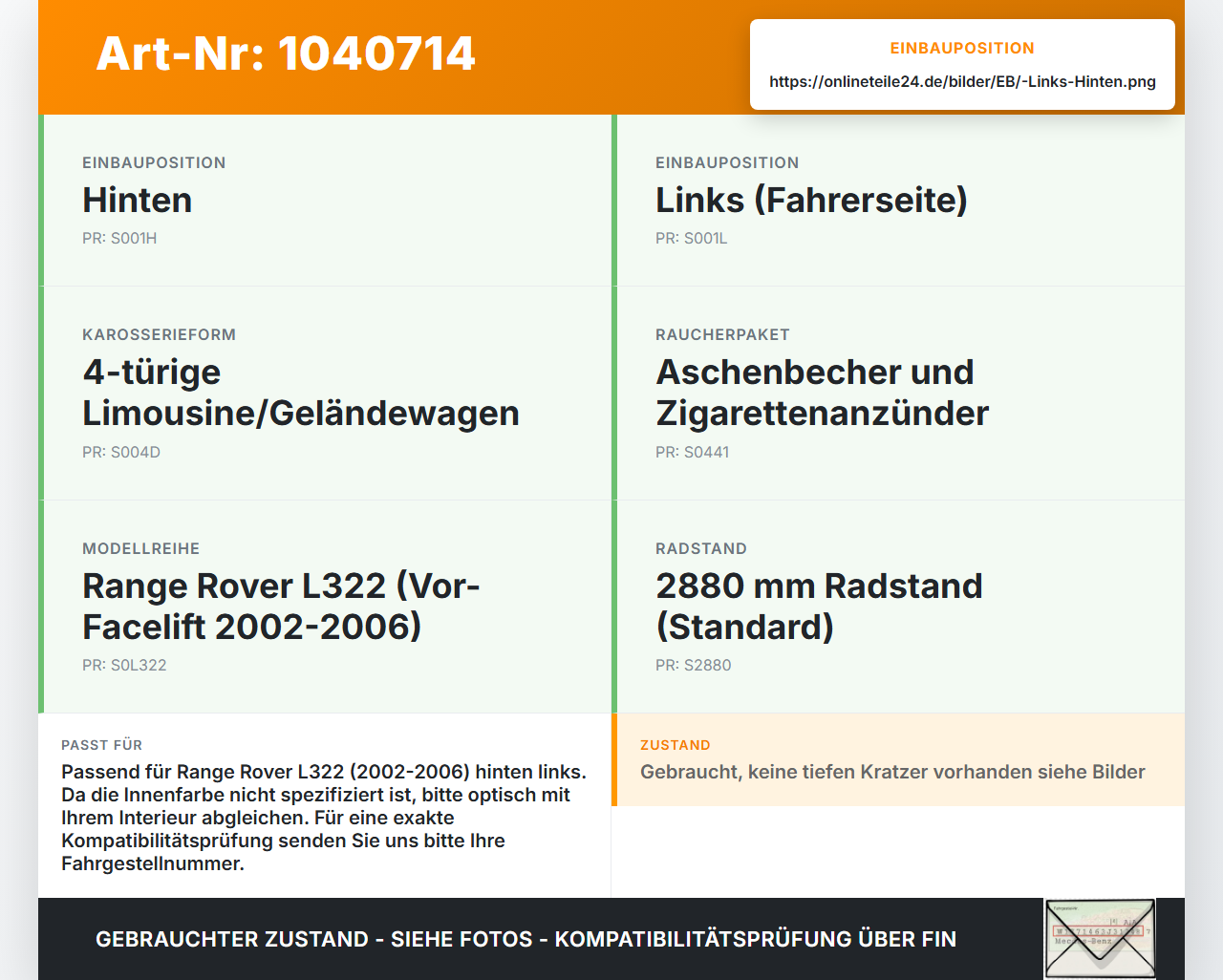Viewport: 1223px width, 980px height.
Task: Open the Links-Hinten.png image URL
Action: coord(962,81)
